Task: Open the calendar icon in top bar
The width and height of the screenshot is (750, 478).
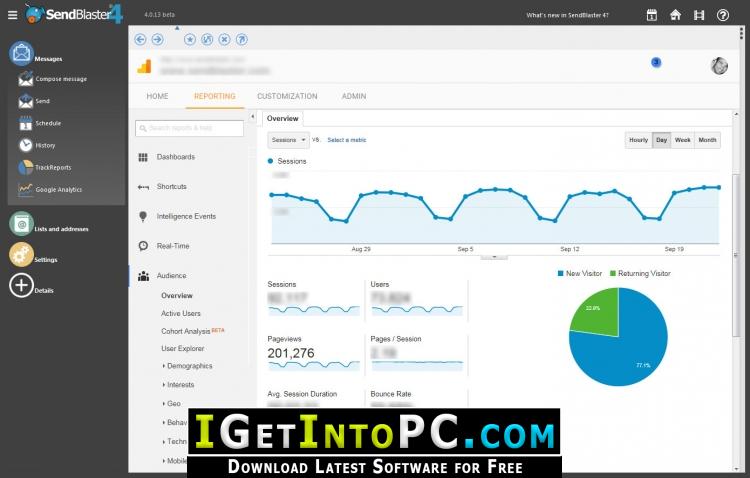Action: coord(651,15)
